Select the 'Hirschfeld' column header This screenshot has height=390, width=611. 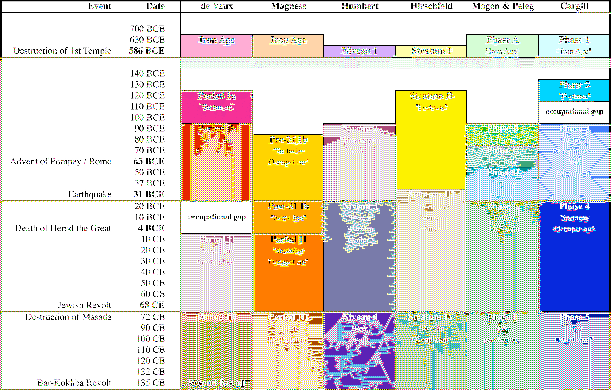431,6
